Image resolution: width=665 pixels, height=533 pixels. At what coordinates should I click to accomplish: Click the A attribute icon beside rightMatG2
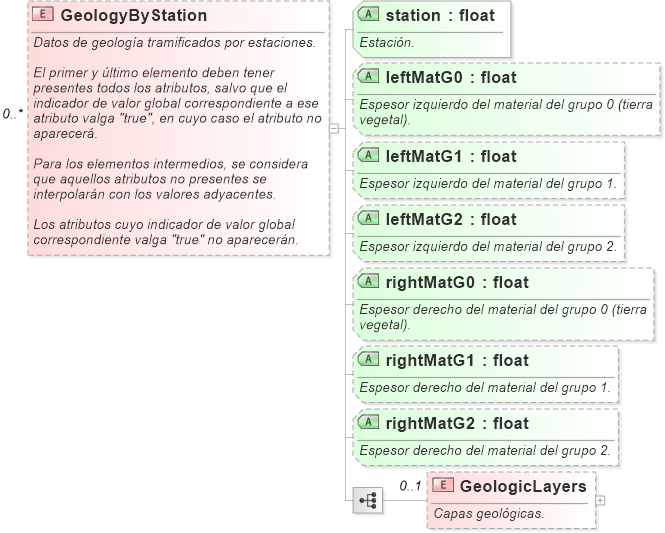(x=368, y=422)
